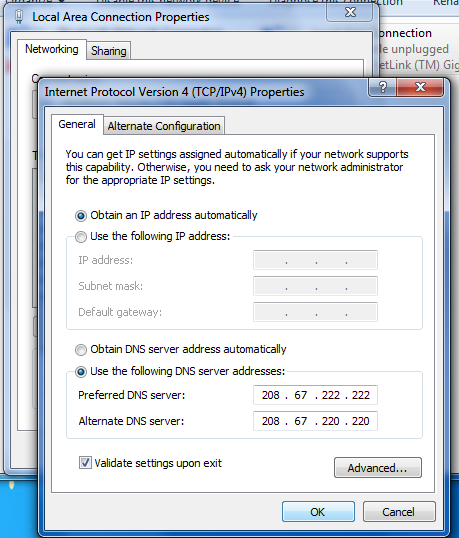Select Use the following IP address
459x538 pixels.
point(81,237)
